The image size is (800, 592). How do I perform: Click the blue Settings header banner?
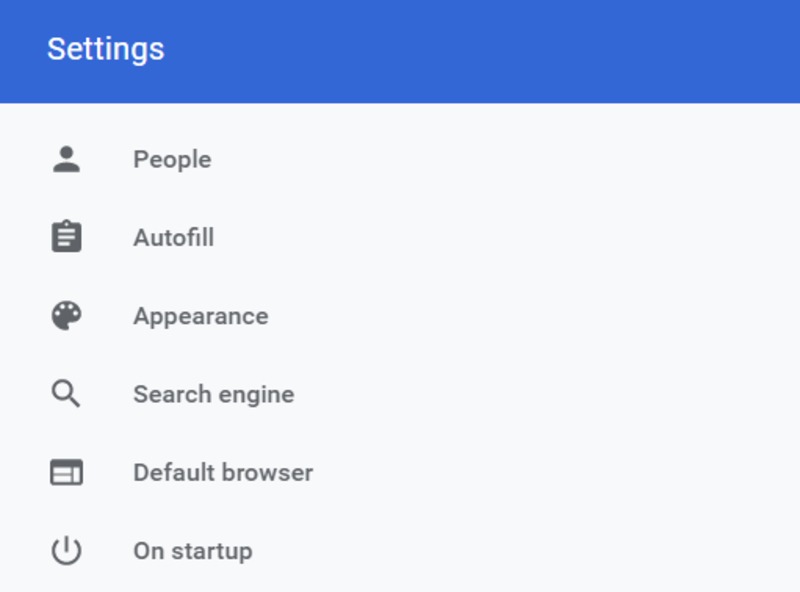pos(400,50)
